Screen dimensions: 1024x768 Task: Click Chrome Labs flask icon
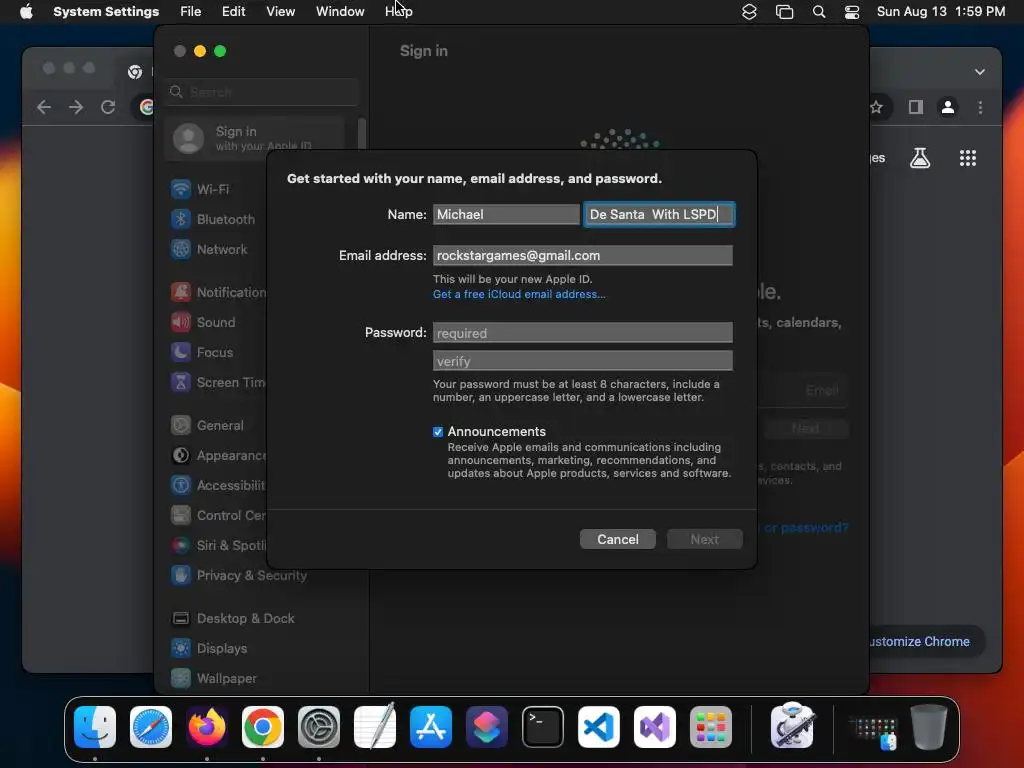[920, 157]
